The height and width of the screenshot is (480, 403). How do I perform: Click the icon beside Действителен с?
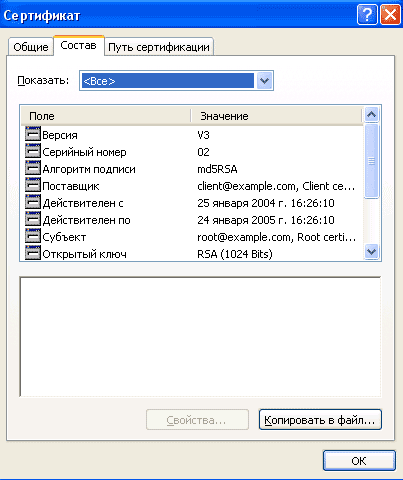click(33, 202)
